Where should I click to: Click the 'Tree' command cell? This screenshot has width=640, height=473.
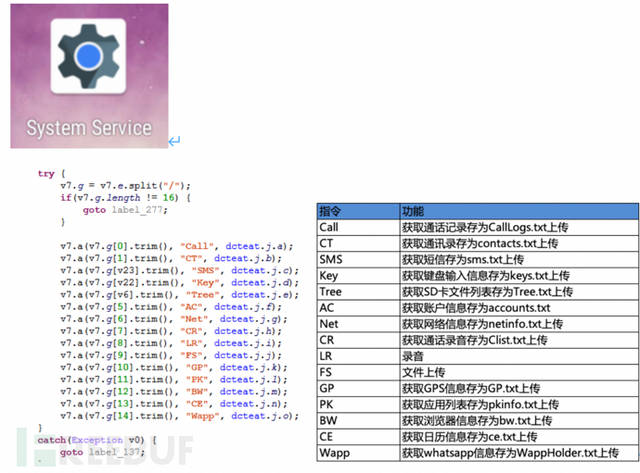pyautogui.click(x=358, y=291)
